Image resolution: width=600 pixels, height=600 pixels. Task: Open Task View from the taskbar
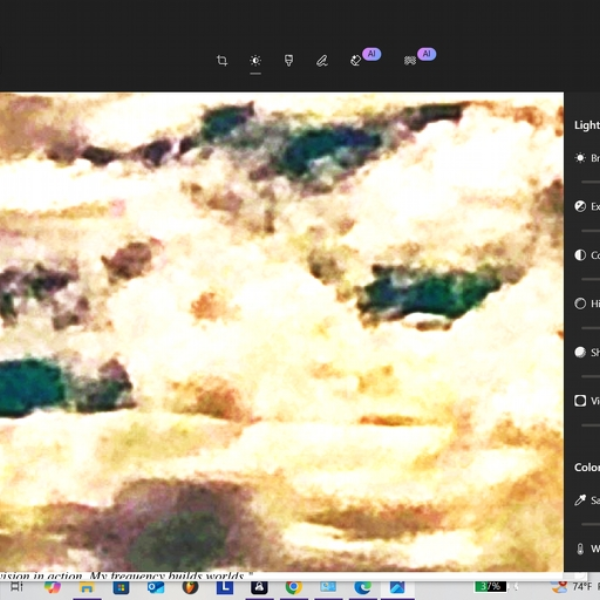click(17, 587)
